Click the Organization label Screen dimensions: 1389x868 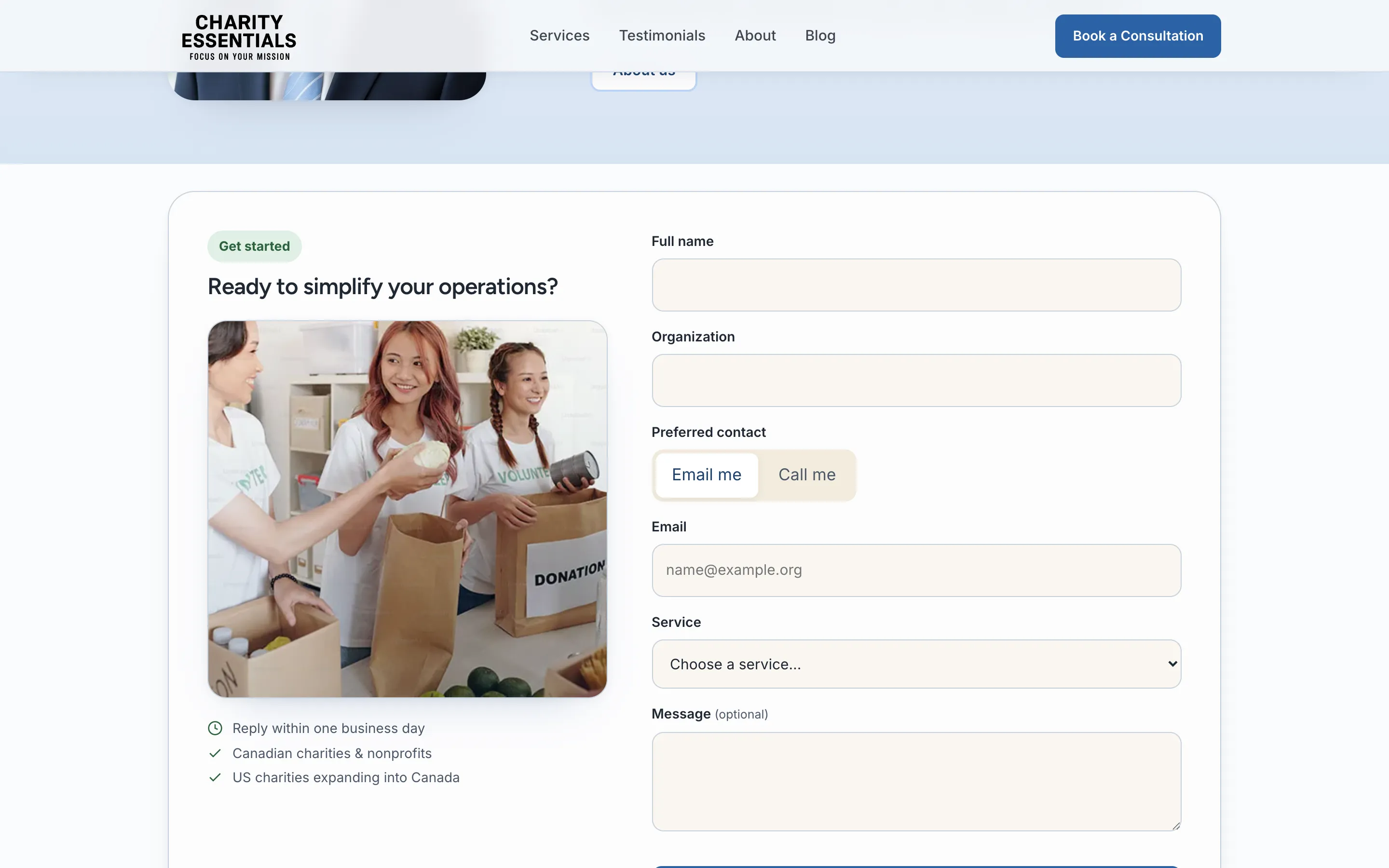693,337
